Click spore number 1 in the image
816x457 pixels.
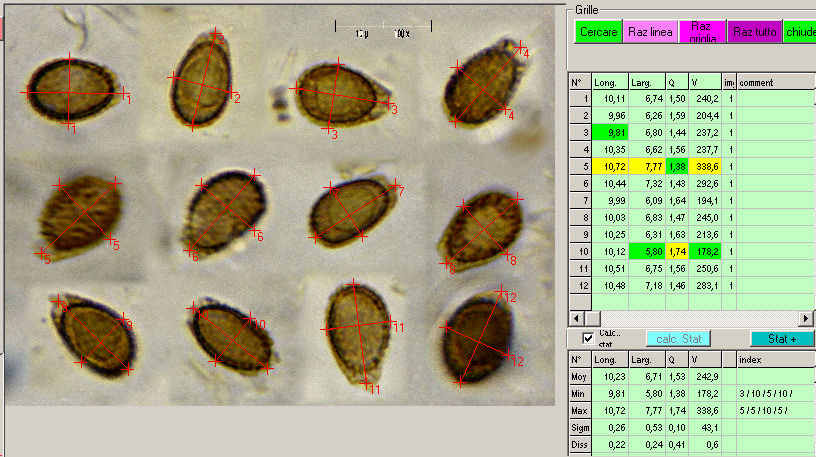[71, 90]
